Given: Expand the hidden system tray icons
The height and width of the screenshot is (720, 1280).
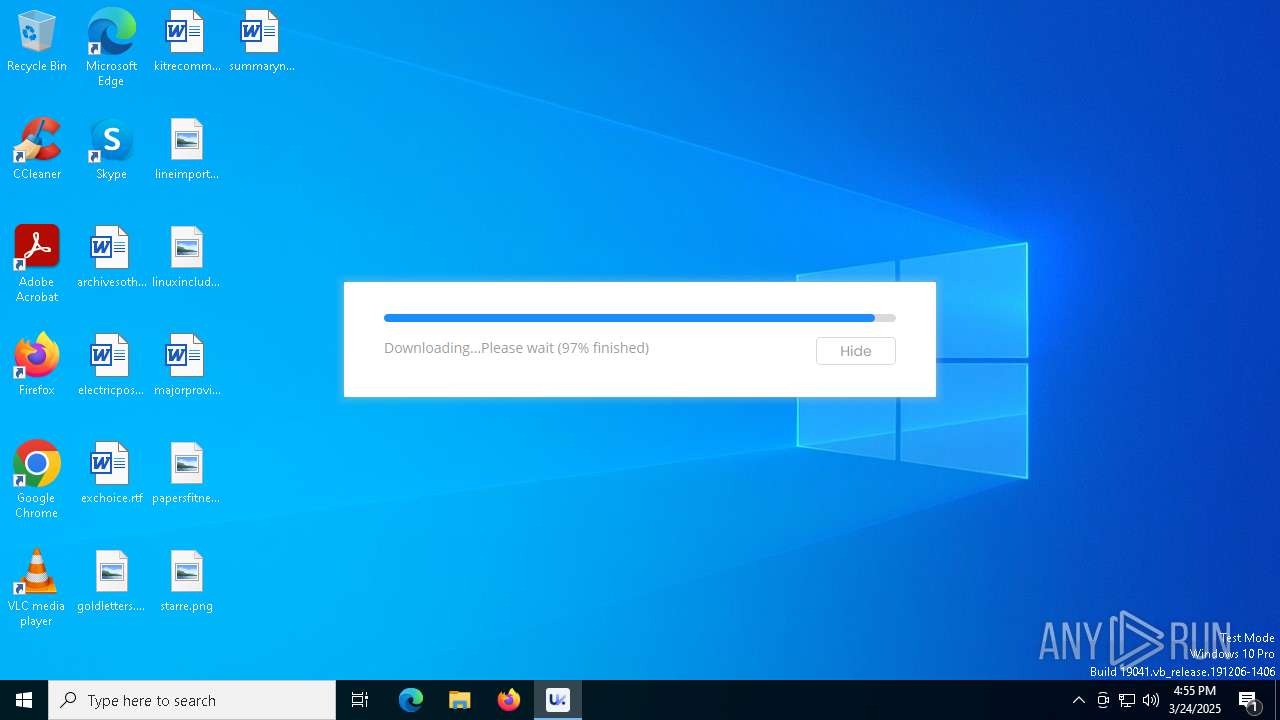Looking at the screenshot, I should (1079, 700).
